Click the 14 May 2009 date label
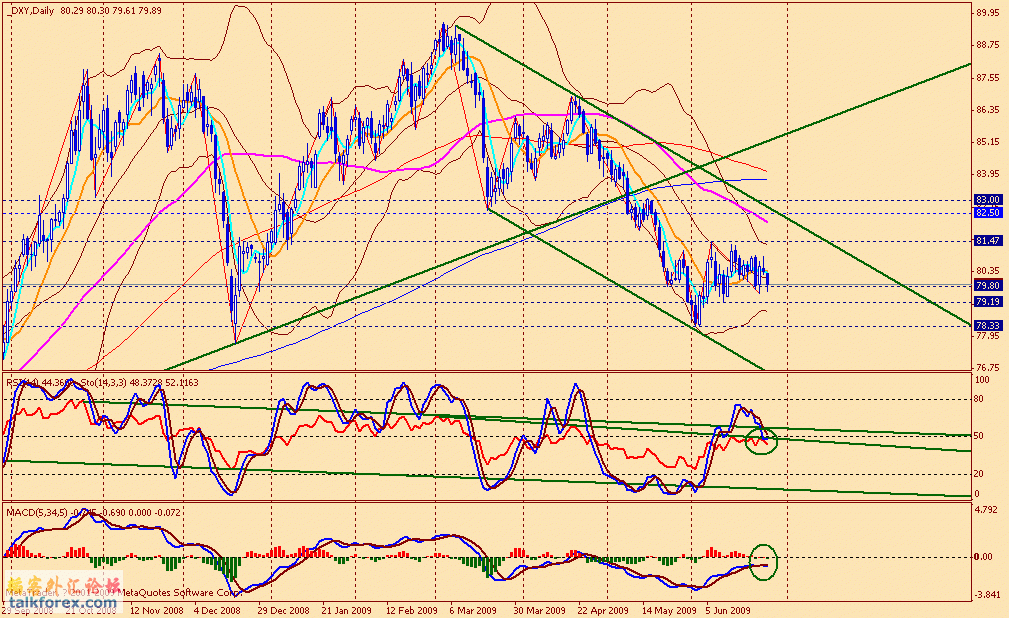1009x618 pixels. [x=669, y=610]
